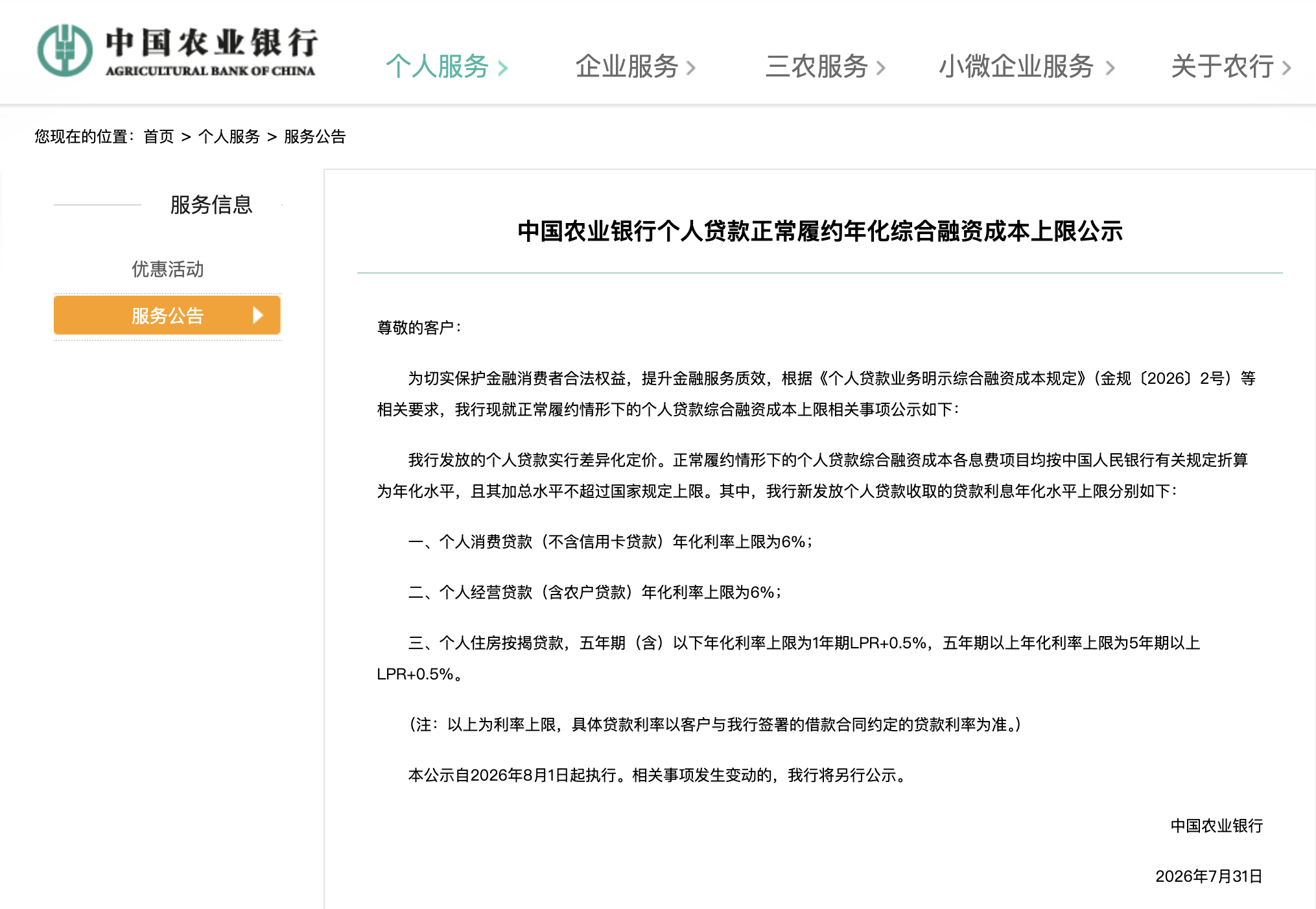This screenshot has height=909, width=1316.
Task: Click the 服务信息 sidebar heading
Action: pyautogui.click(x=211, y=205)
